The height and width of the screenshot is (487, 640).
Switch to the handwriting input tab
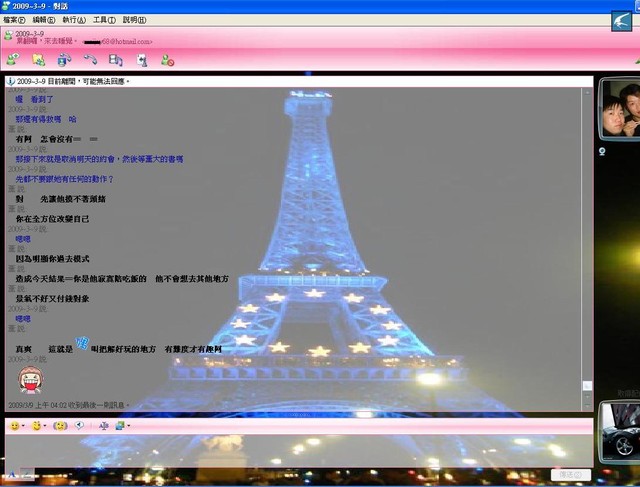point(26,474)
